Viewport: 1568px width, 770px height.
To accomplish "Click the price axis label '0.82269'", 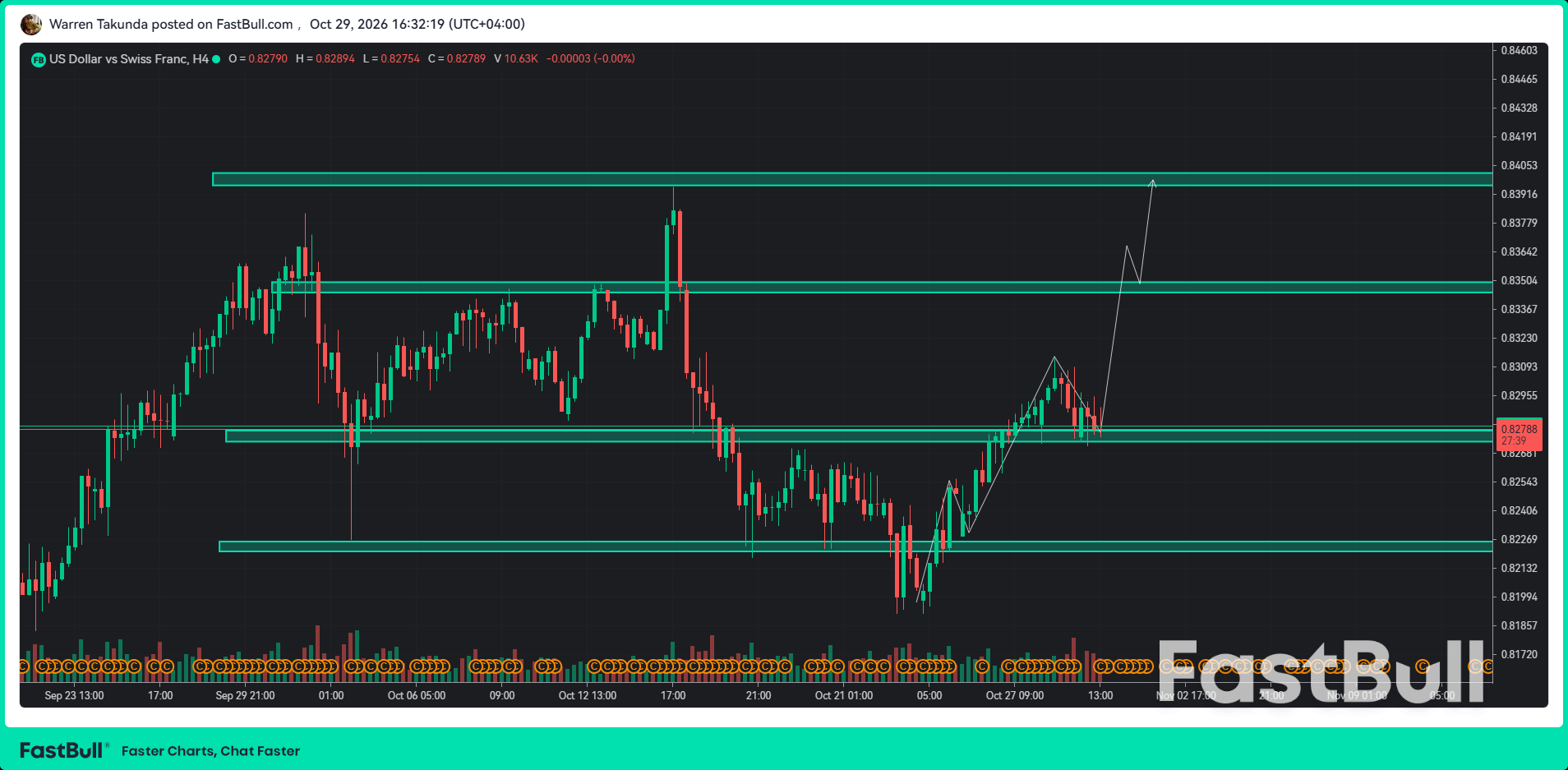I will pos(1519,539).
